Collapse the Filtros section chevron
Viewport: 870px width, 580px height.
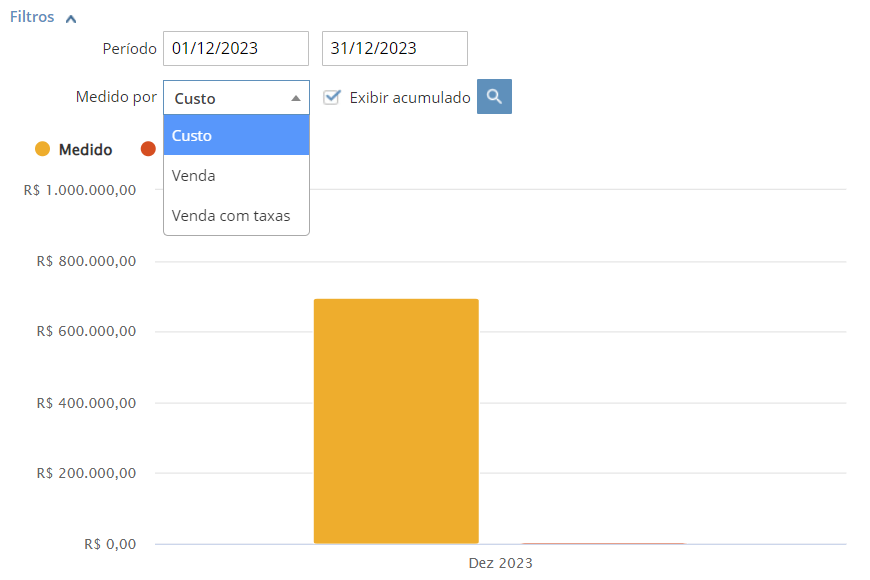pos(70,19)
